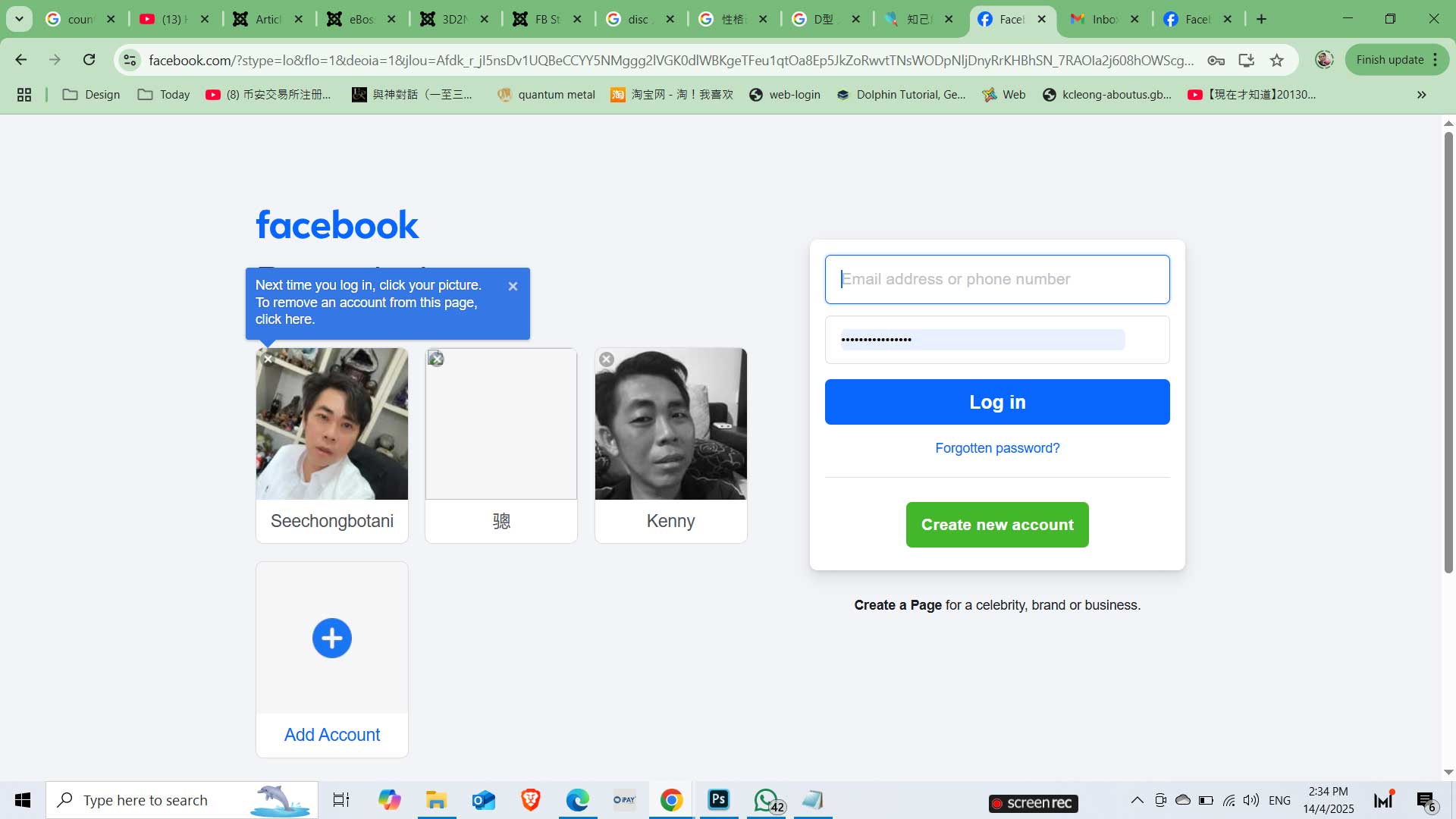1456x819 pixels.
Task: Switch to the eBos tab
Action: point(362,20)
